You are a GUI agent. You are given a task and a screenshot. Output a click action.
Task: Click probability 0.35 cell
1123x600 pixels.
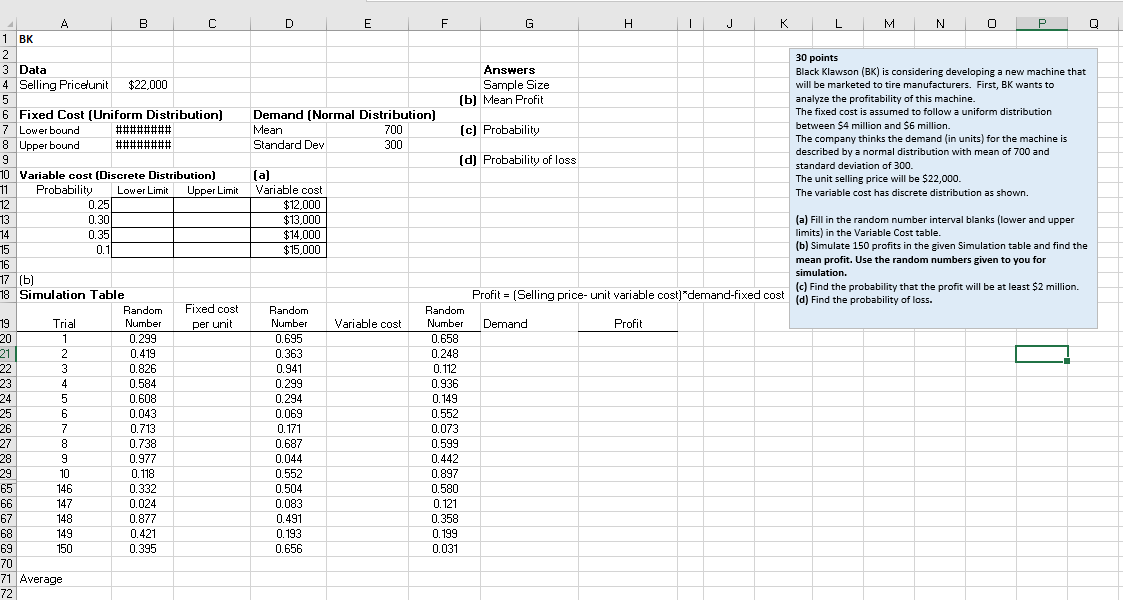pos(64,235)
